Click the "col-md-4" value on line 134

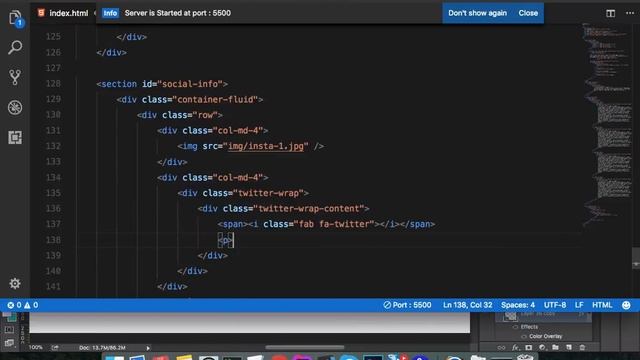(x=238, y=178)
